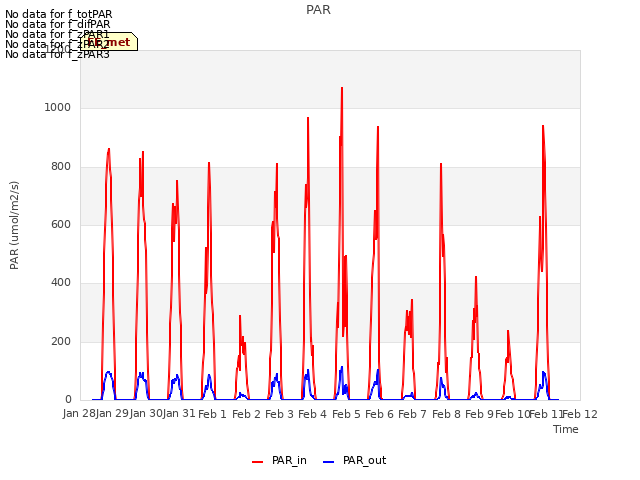Click the red PAR_in legend swatch
This screenshot has height=480, width=640.
258,462
